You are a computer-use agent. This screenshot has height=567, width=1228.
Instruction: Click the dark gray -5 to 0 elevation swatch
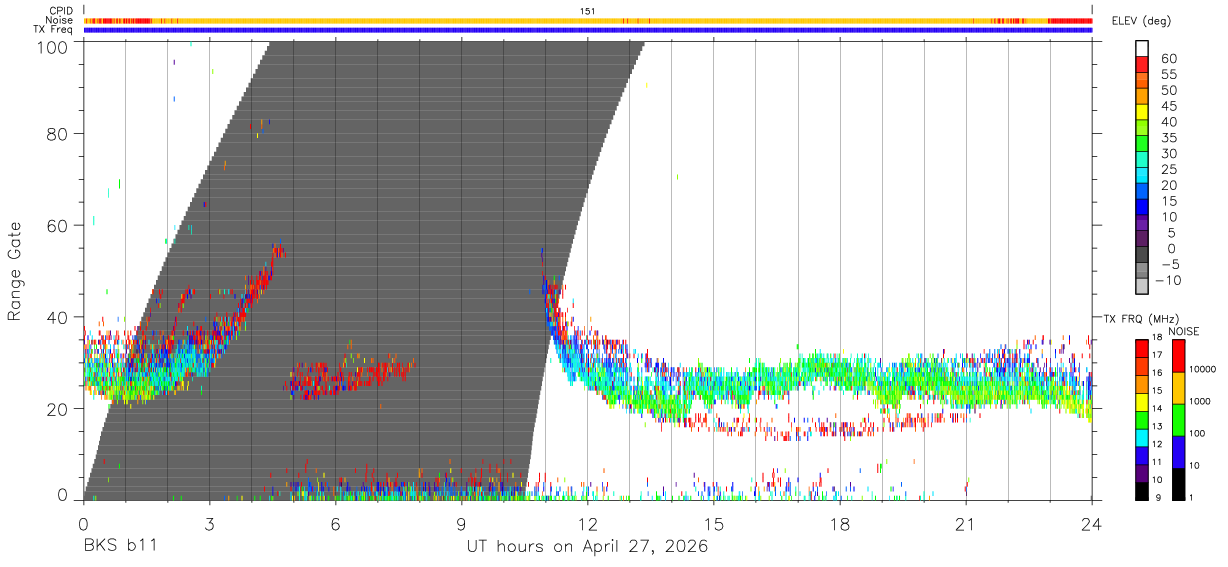[x=1142, y=256]
